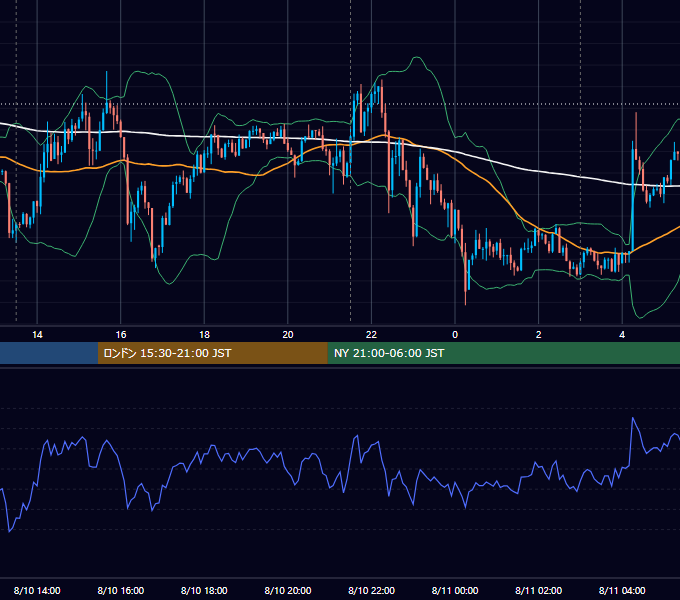Click the 8/10 22:00 date label
This screenshot has width=680, height=600.
point(371,590)
